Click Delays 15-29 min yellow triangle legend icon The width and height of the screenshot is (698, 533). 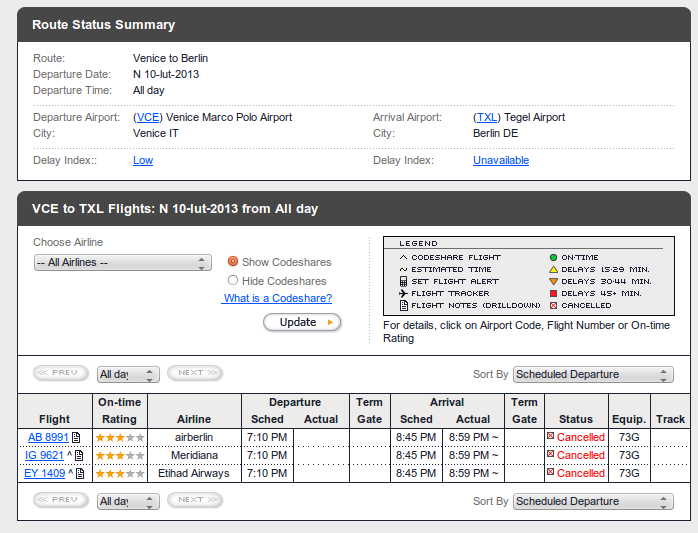click(553, 269)
